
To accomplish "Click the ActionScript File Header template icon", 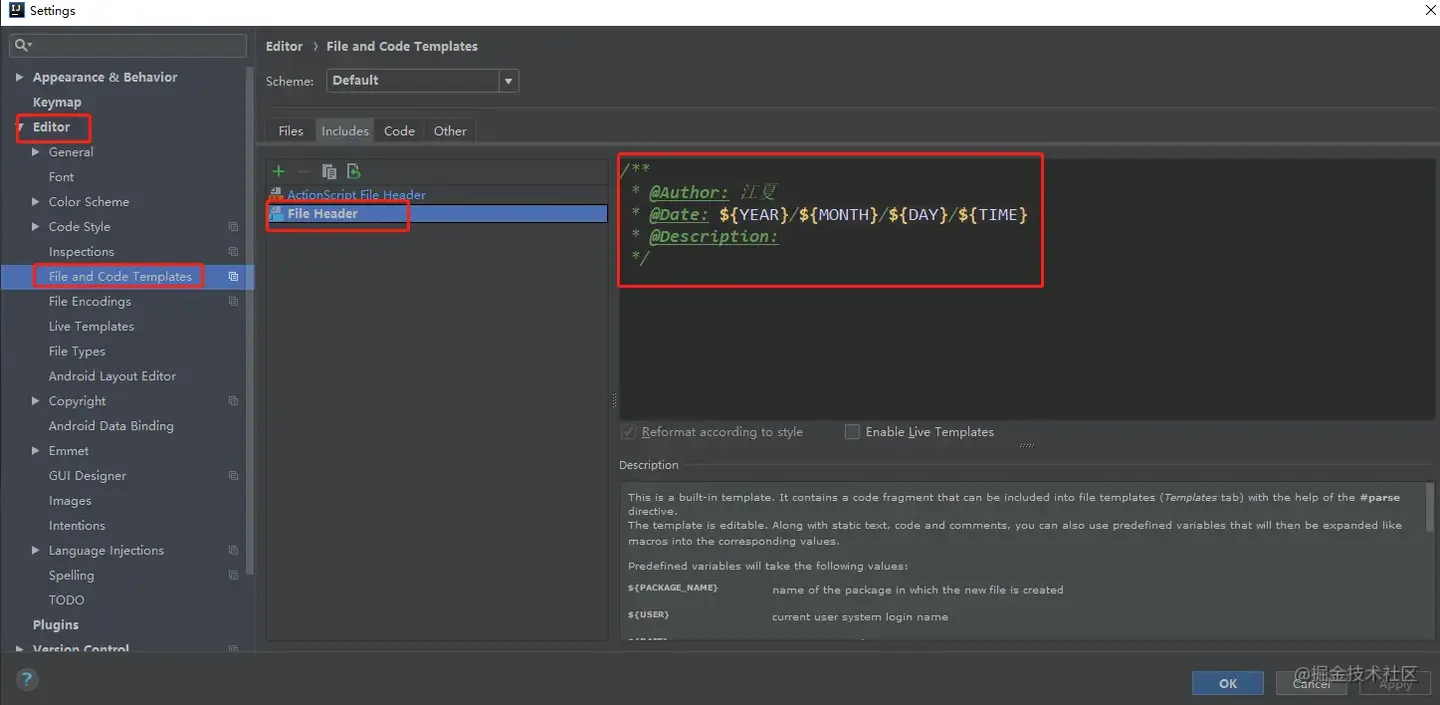I will tap(276, 195).
